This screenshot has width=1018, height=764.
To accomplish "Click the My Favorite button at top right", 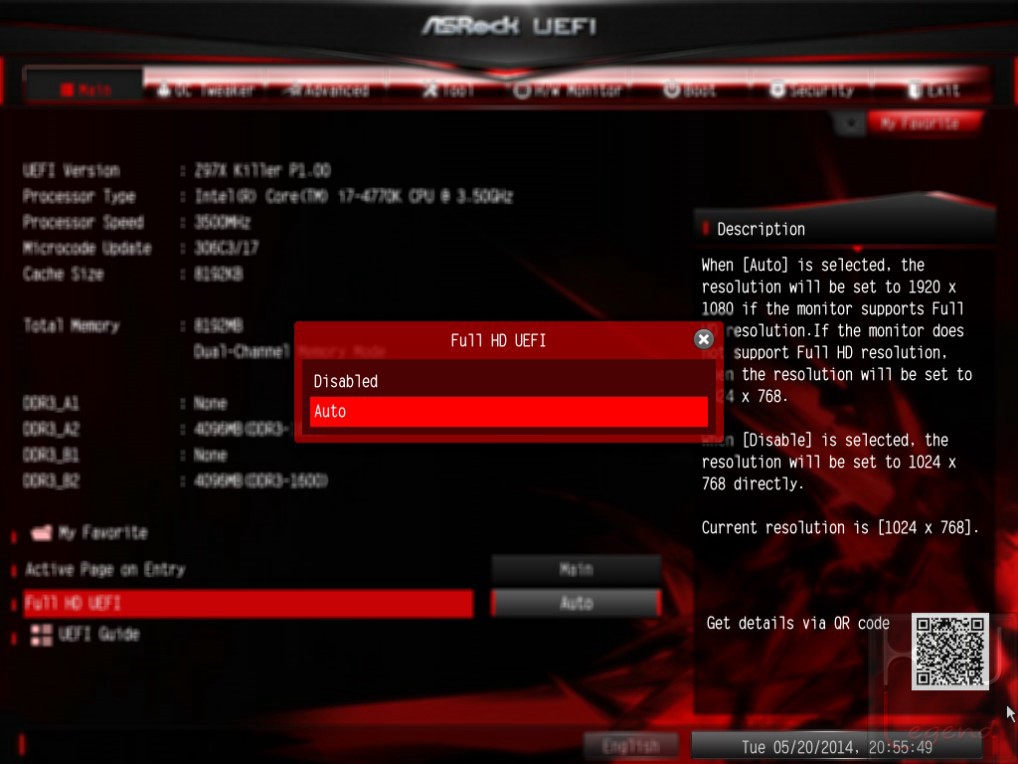I will 923,123.
